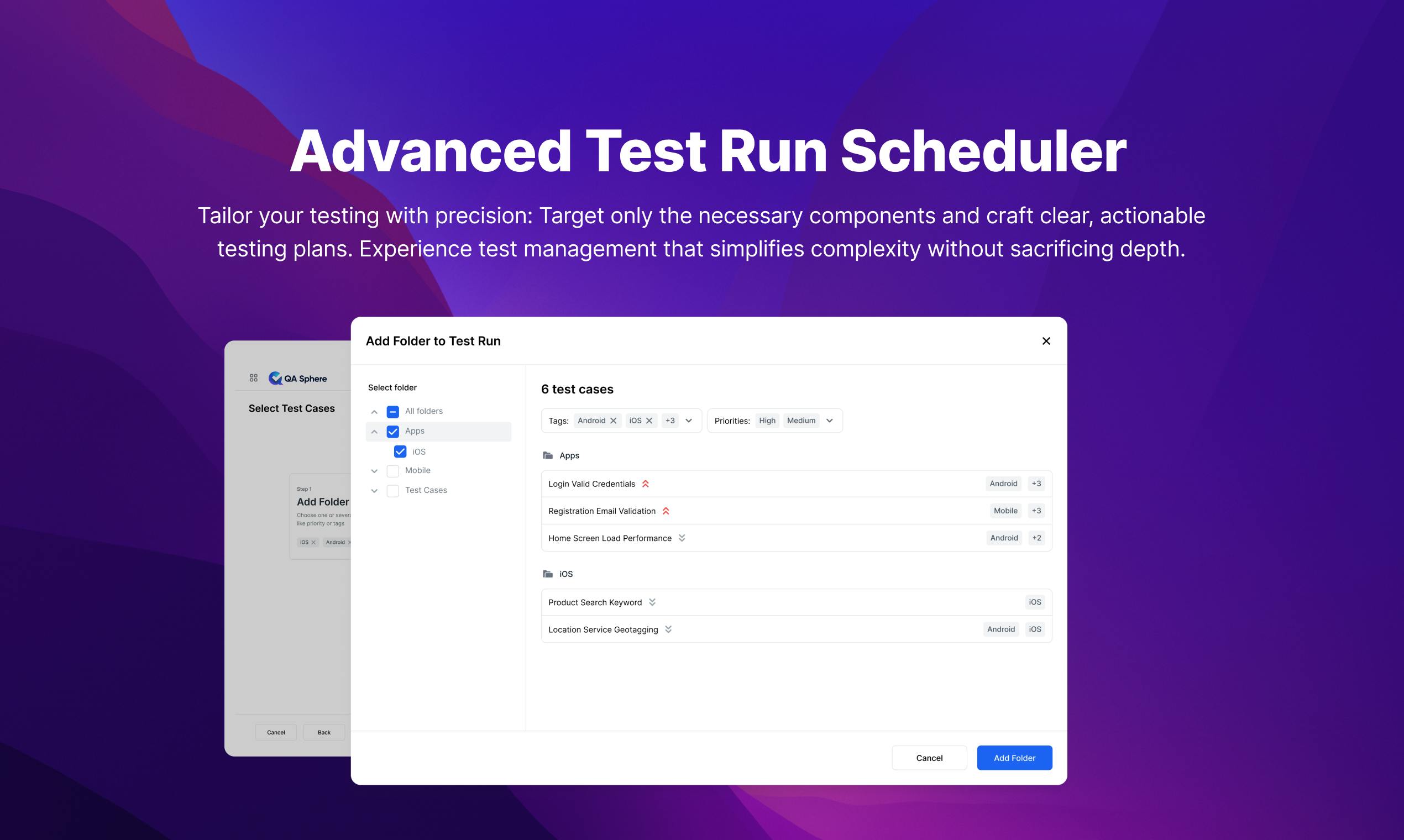Screen dimensions: 1404x840
Task: Open the Tags filter dropdown arrow
Action: 688,421
